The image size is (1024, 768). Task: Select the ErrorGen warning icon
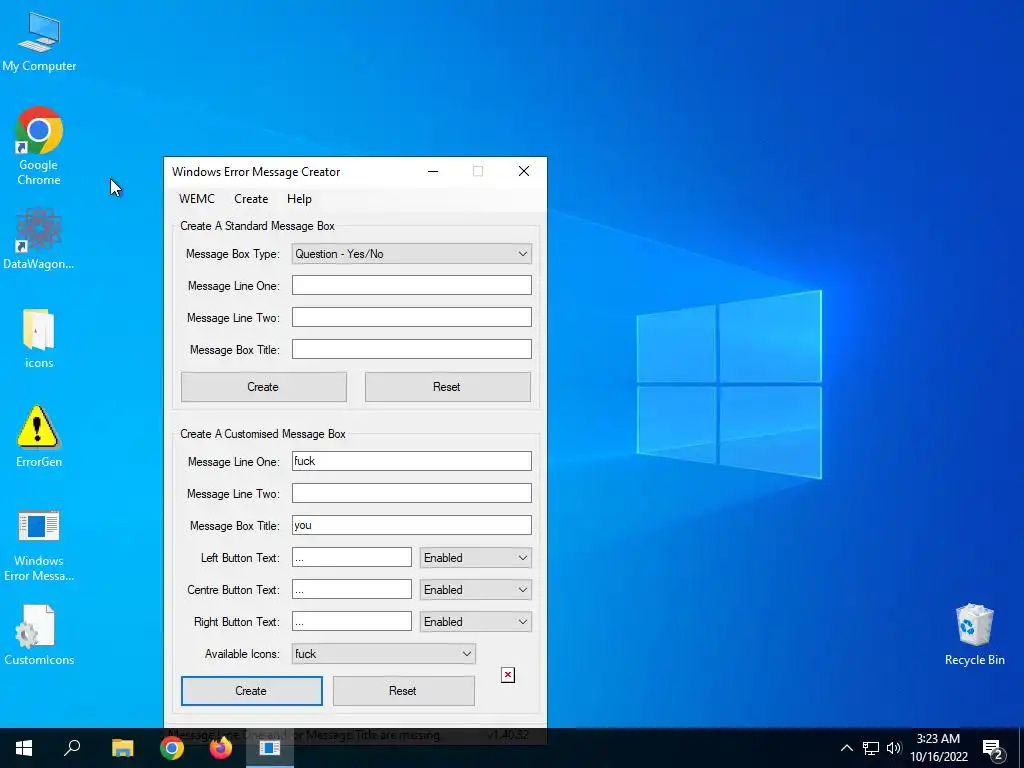click(x=39, y=436)
